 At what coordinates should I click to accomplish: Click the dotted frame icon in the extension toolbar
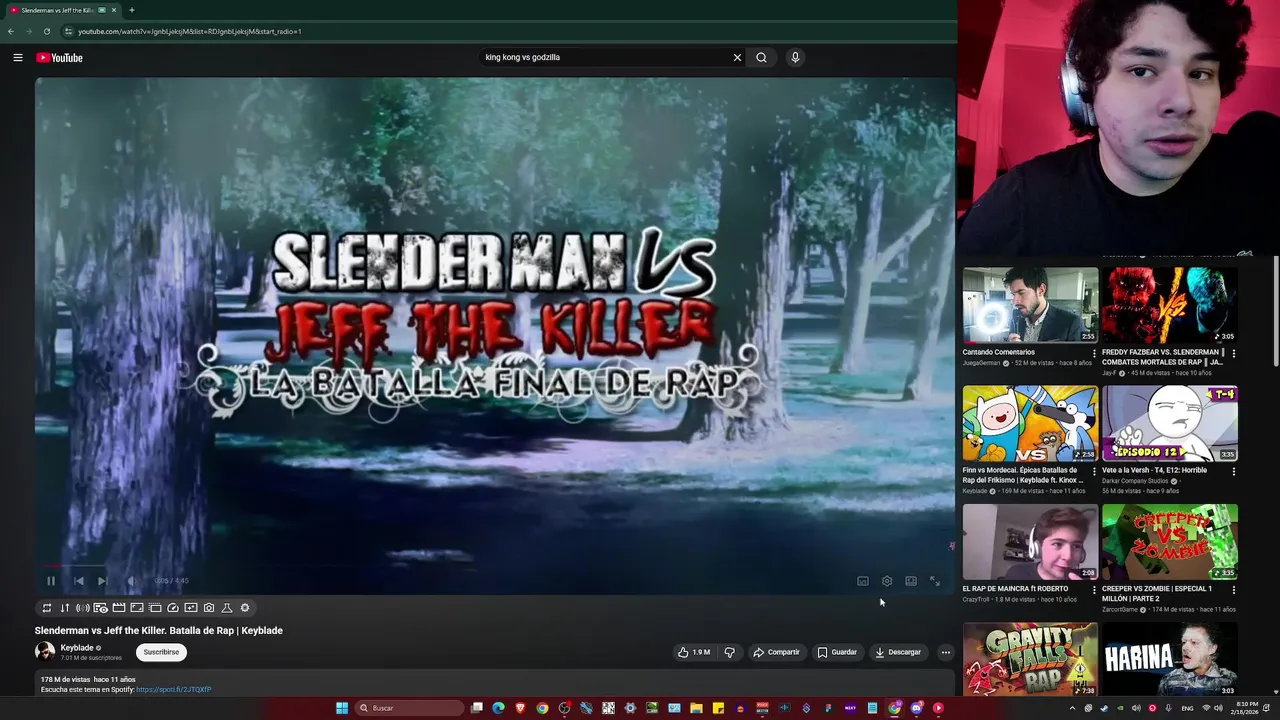(155, 607)
